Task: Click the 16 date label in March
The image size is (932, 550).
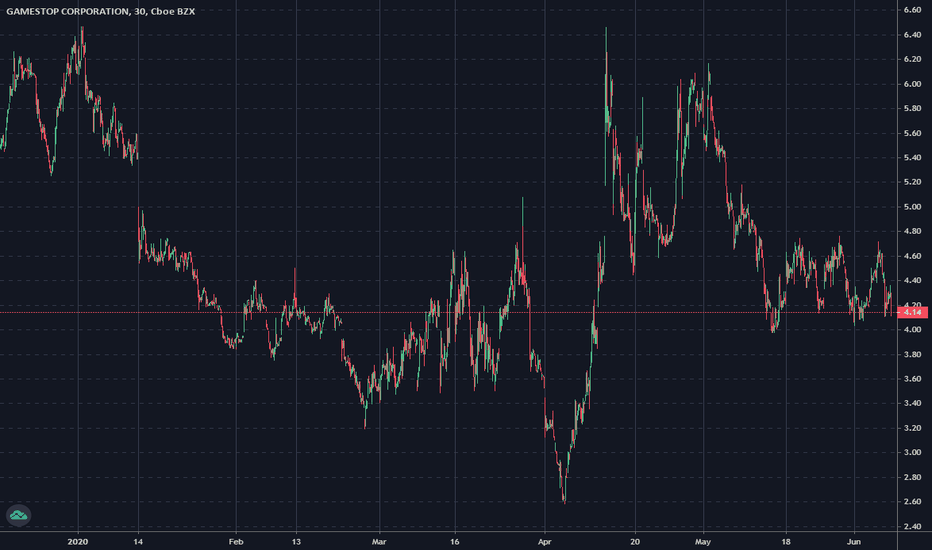Action: tap(455, 542)
